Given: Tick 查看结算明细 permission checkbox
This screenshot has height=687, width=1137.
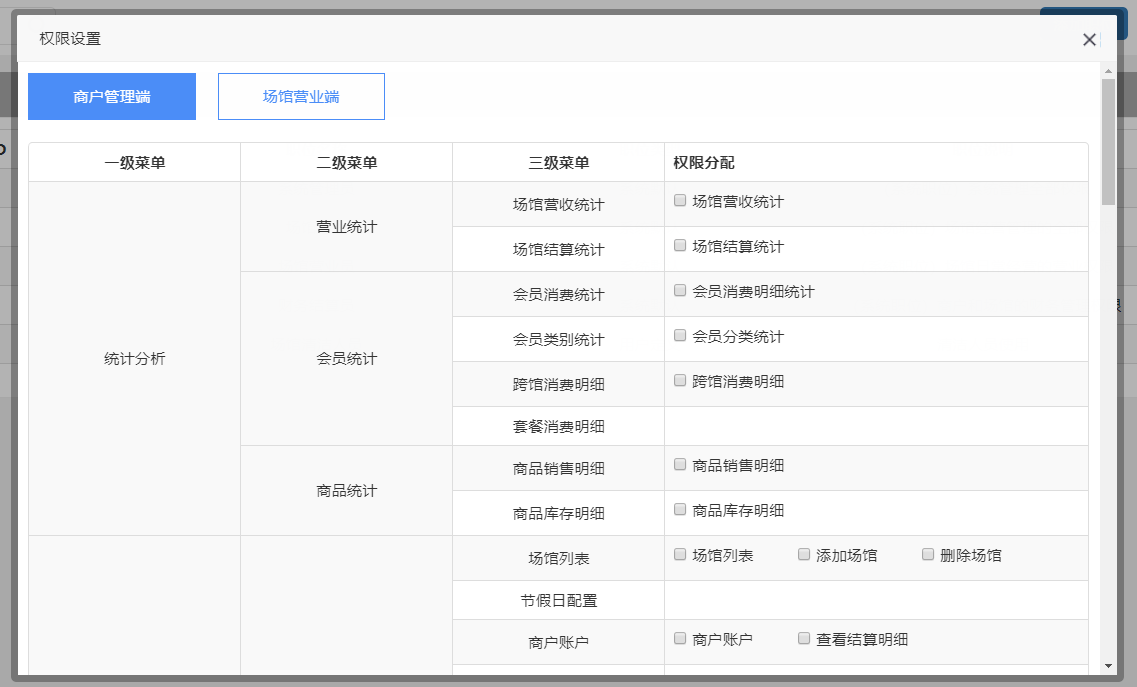Looking at the screenshot, I should (804, 639).
